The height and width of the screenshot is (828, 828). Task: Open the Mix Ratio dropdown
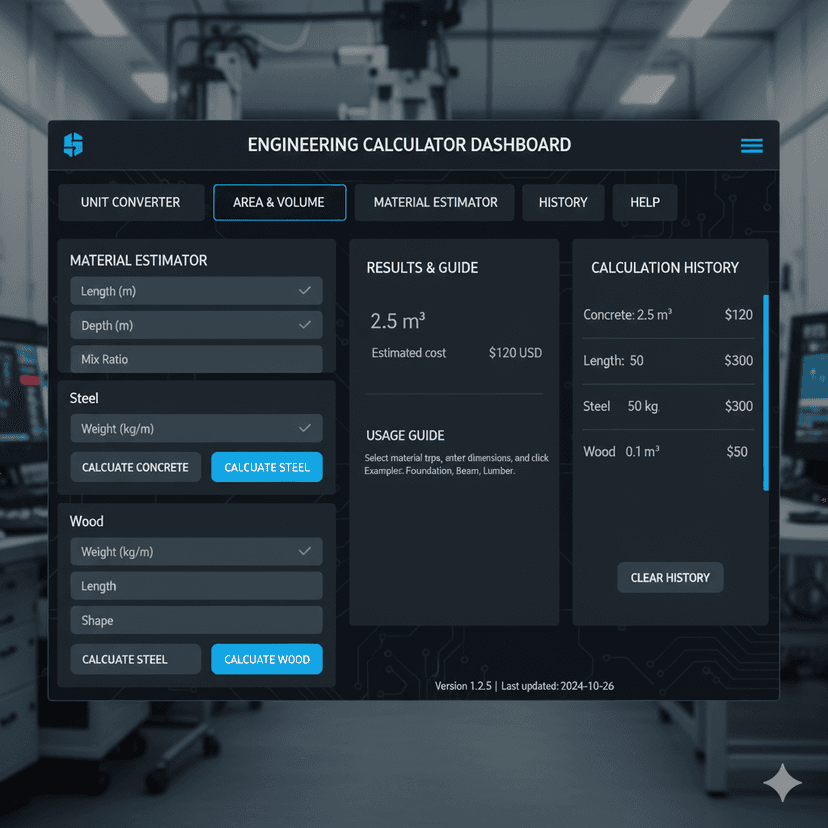click(196, 358)
